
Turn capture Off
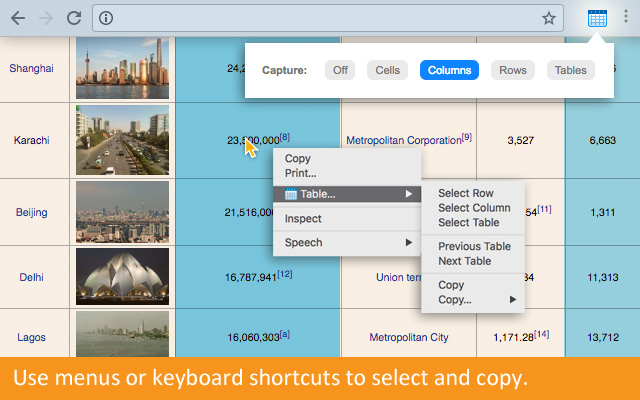pos(339,70)
